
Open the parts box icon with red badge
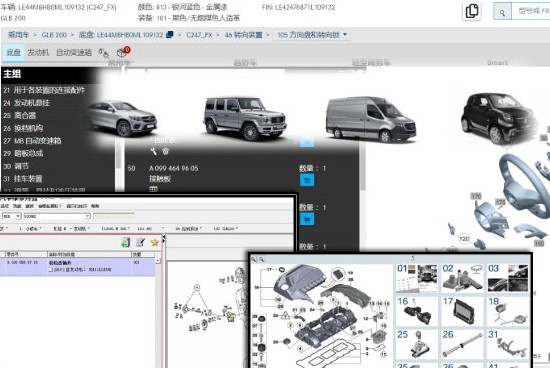123,52
